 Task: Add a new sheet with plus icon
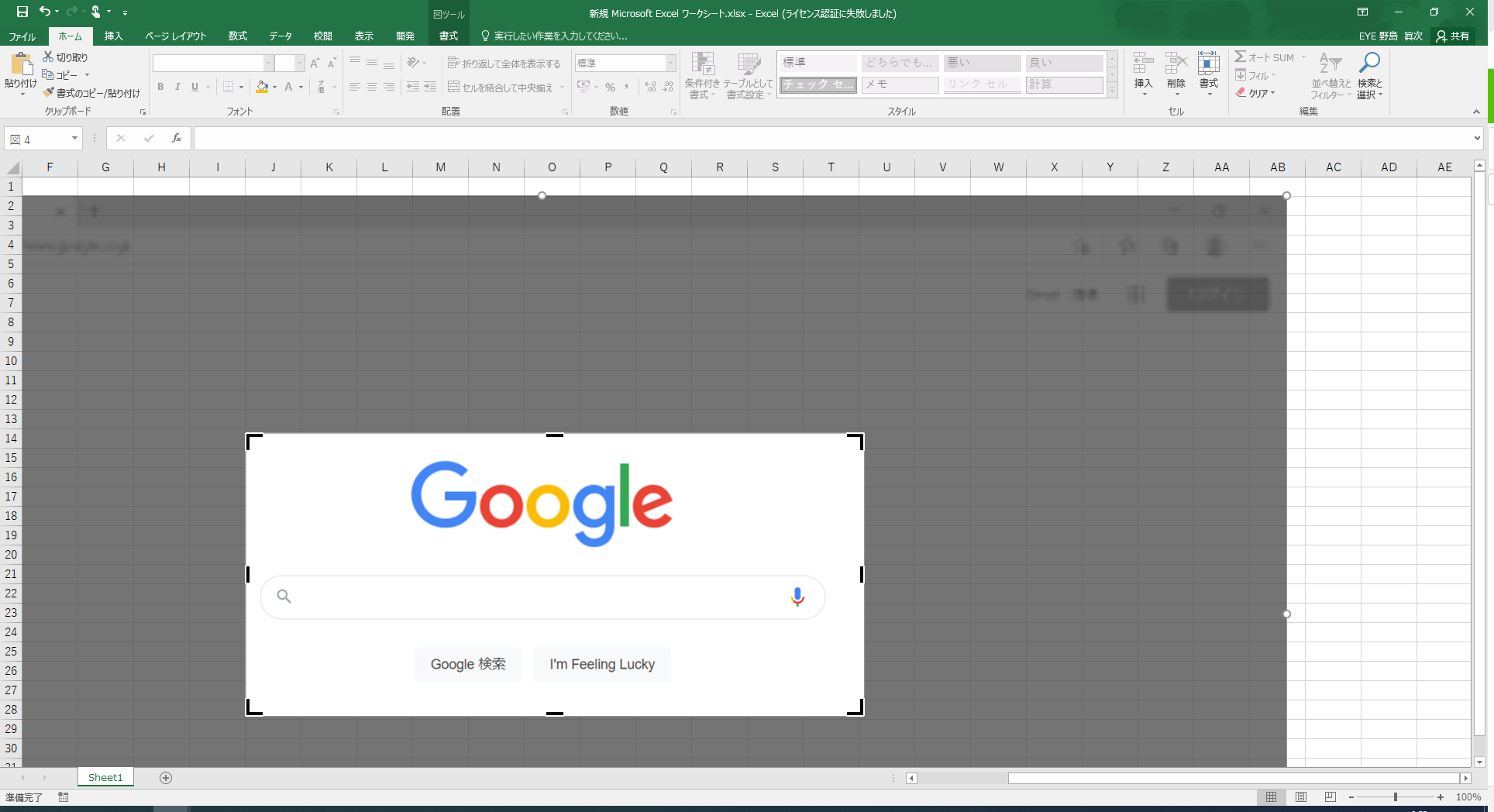point(166,778)
